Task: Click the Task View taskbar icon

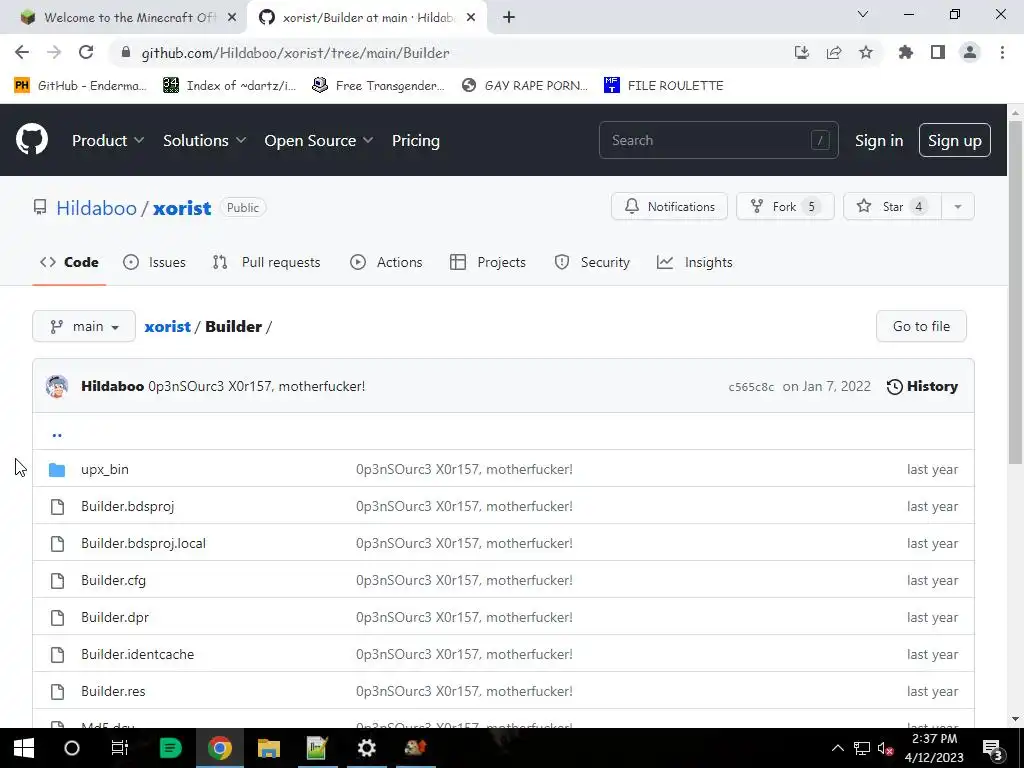Action: point(120,748)
